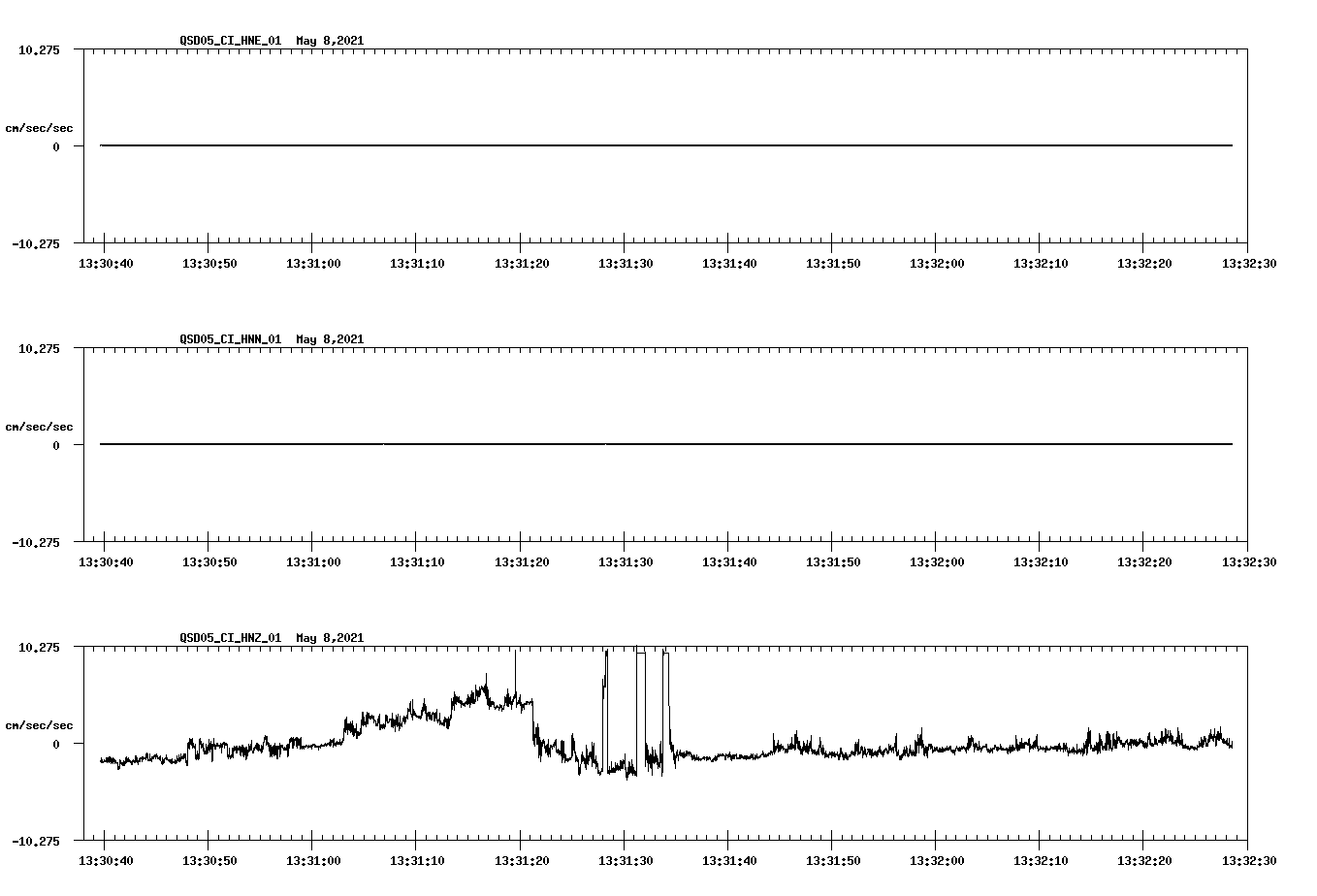
Task: Select the cm/sec/sec label on HNZ plot
Action: 40,723
